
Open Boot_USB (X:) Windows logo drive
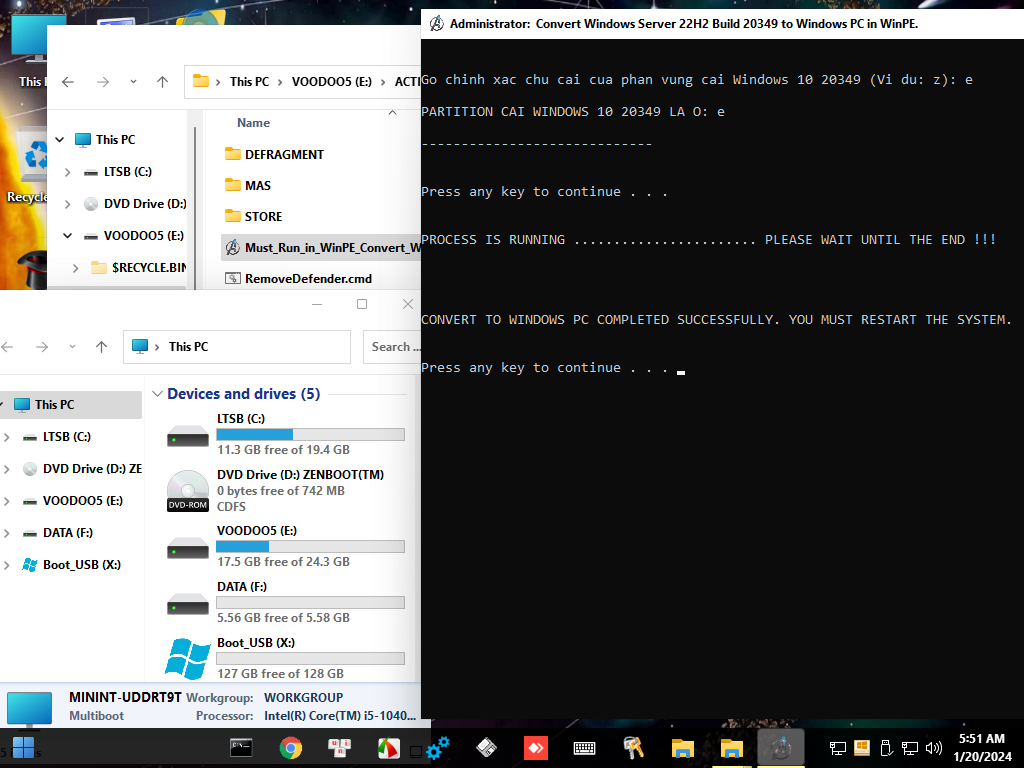coord(187,659)
